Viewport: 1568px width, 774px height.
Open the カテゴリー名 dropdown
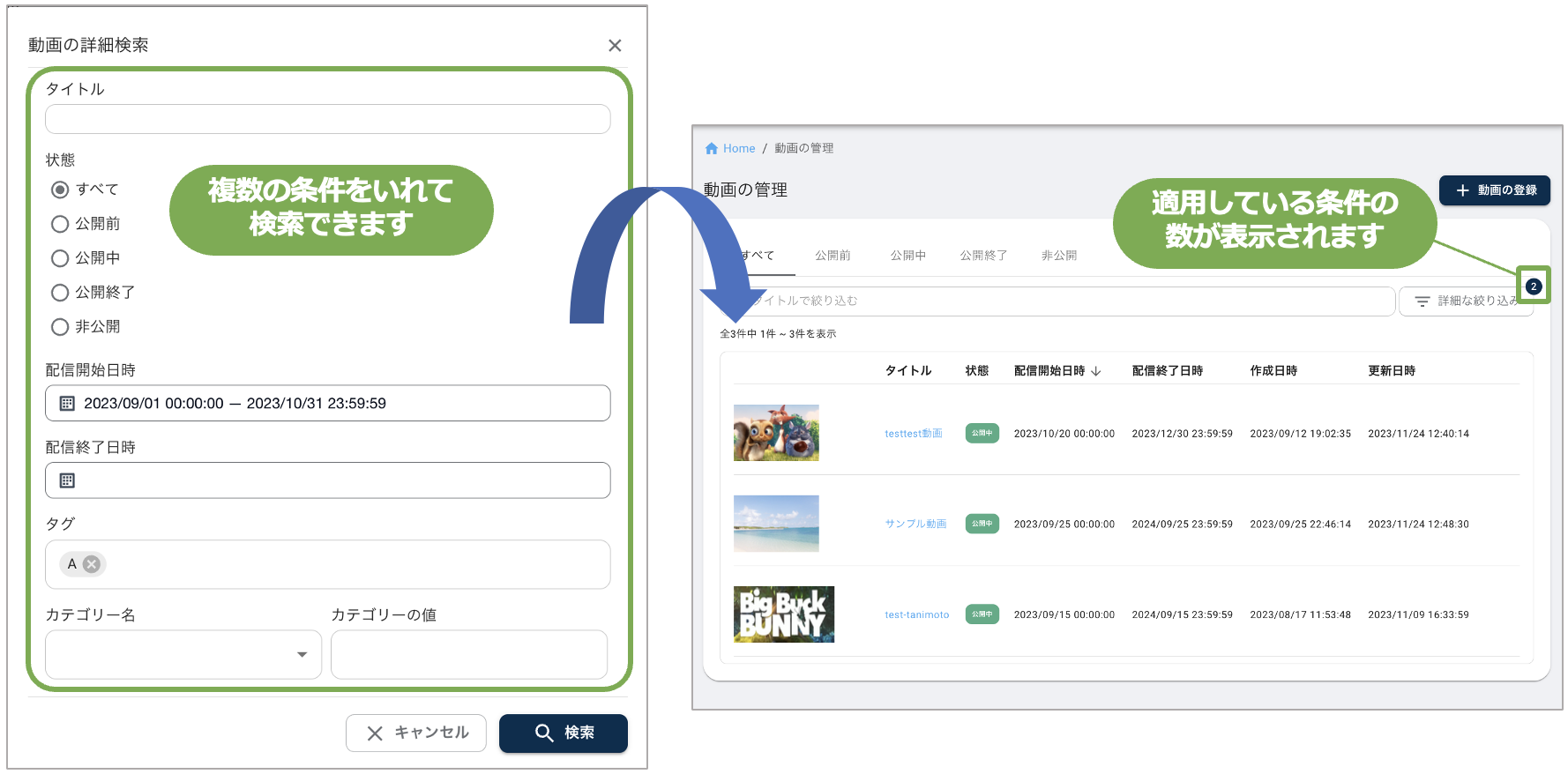[183, 655]
